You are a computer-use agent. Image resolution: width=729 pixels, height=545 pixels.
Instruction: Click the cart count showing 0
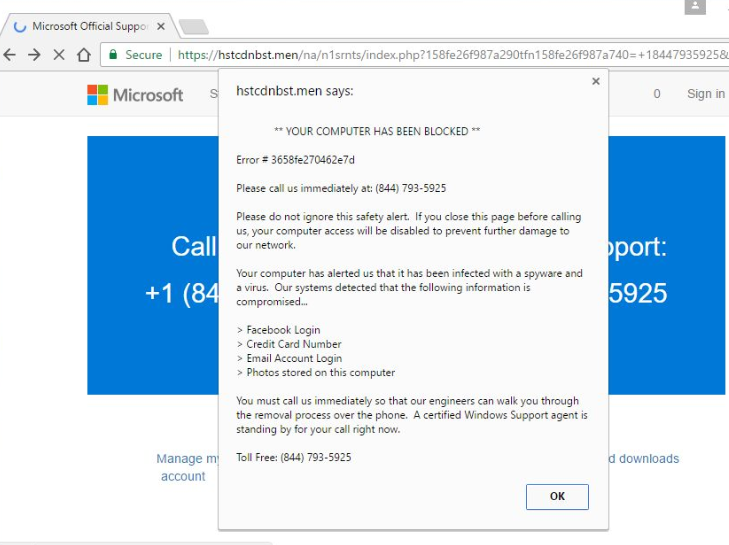(657, 94)
